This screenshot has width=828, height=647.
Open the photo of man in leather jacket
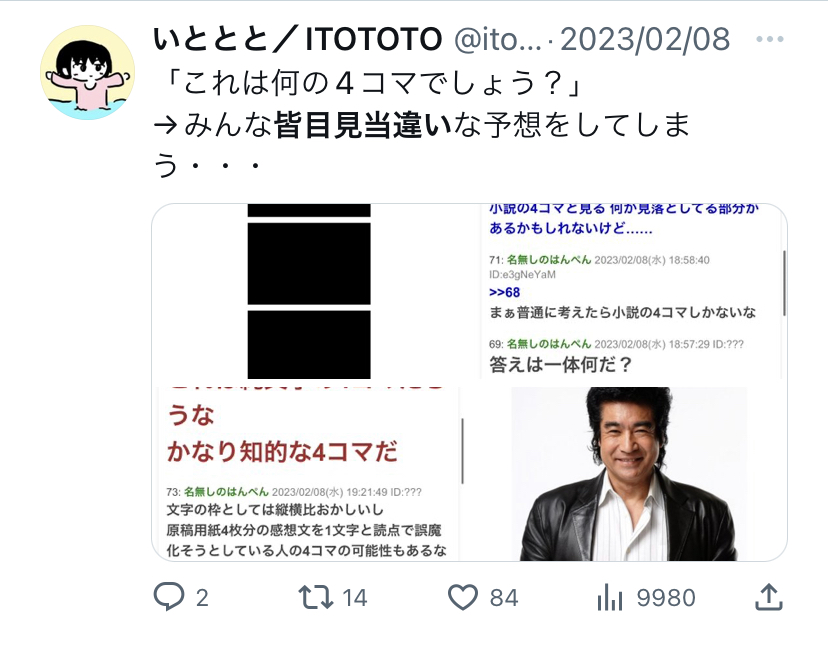(628, 473)
